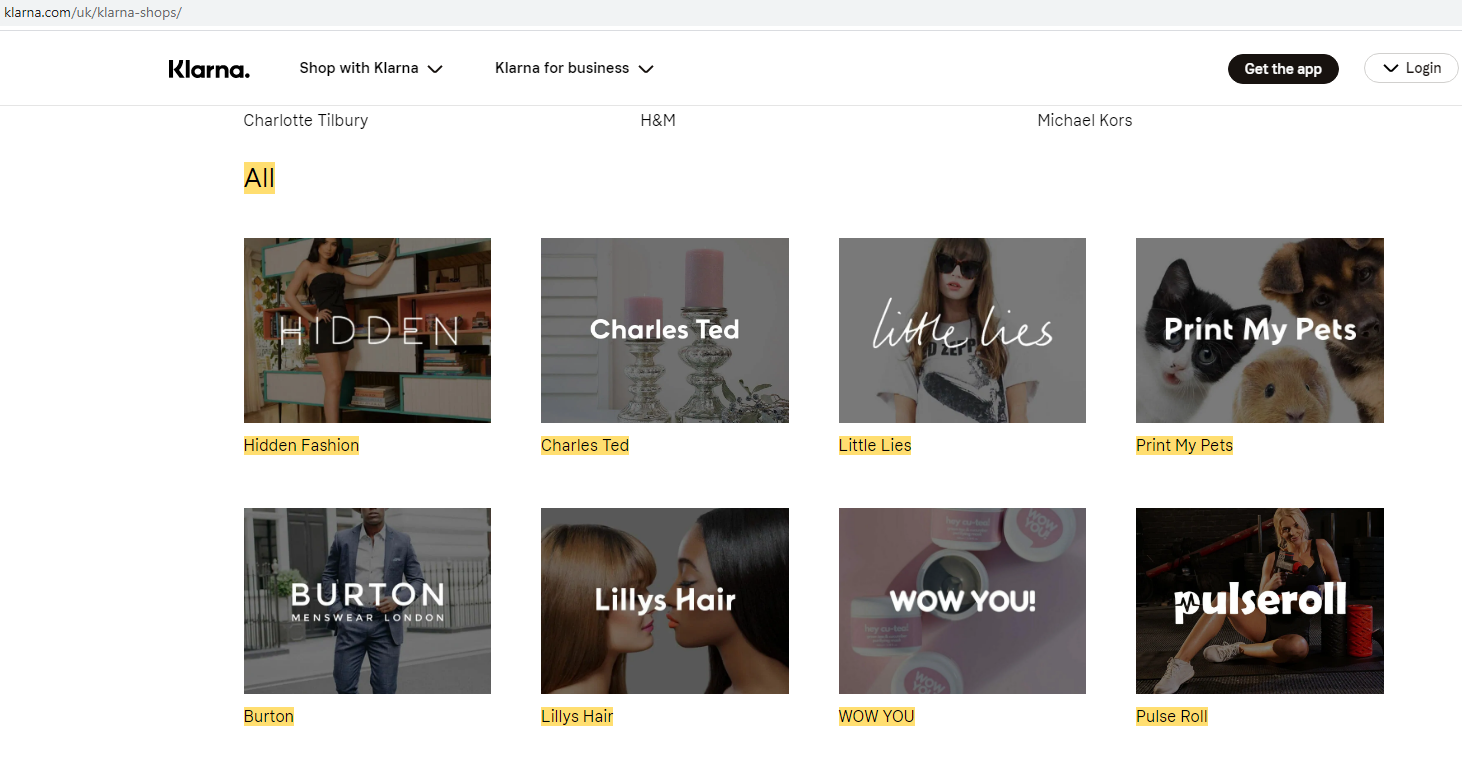Expand the Shop with Klarna menu
This screenshot has width=1462, height=773.
(x=371, y=68)
